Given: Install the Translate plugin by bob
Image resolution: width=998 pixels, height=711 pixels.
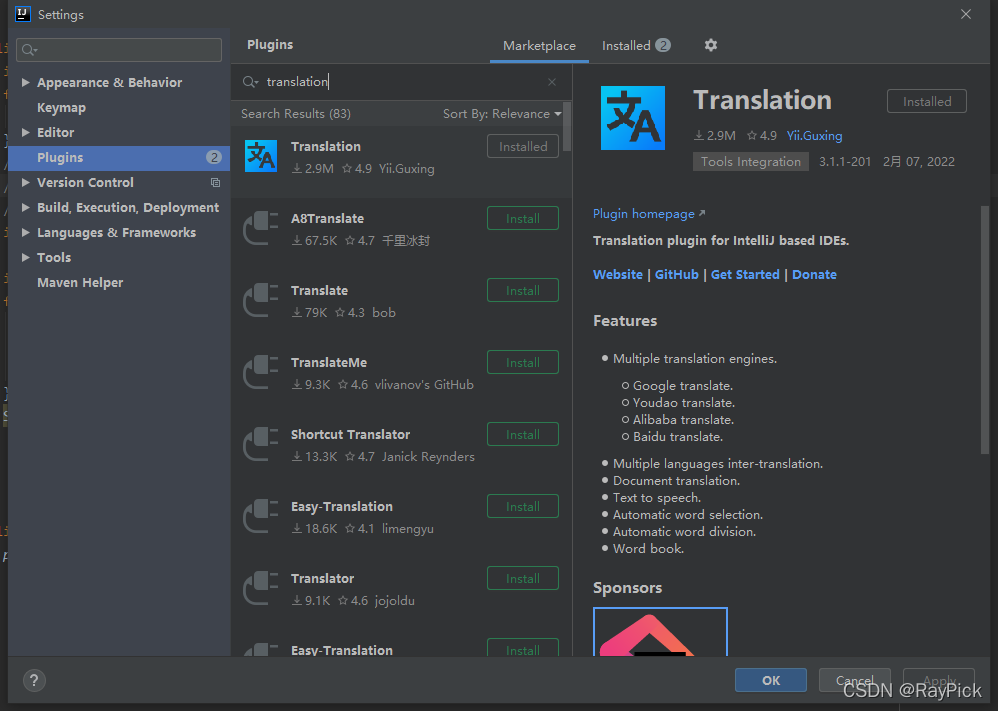Looking at the screenshot, I should pos(523,290).
